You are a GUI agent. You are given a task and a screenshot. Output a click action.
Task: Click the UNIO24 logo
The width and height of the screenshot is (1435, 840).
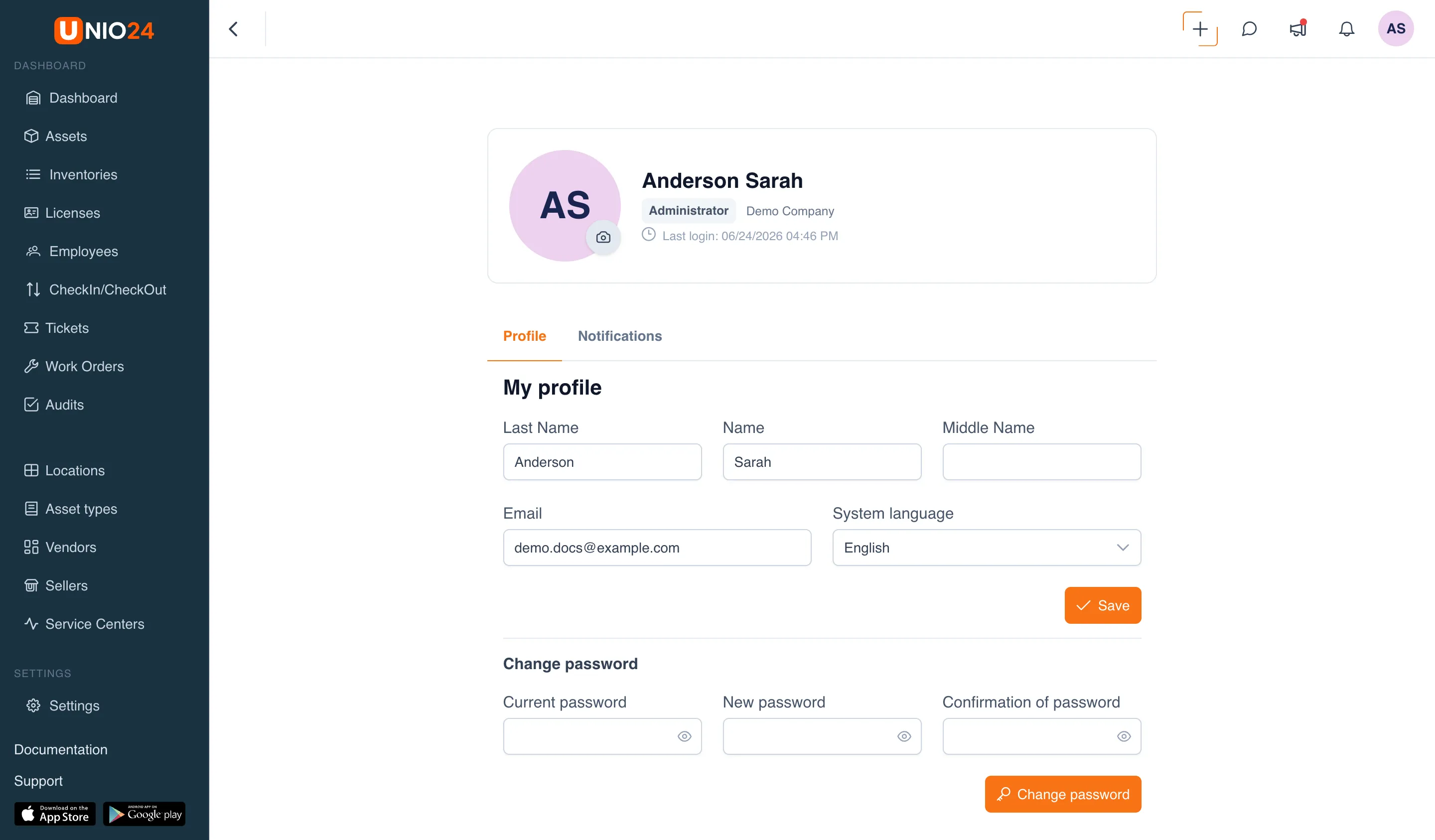click(x=104, y=30)
